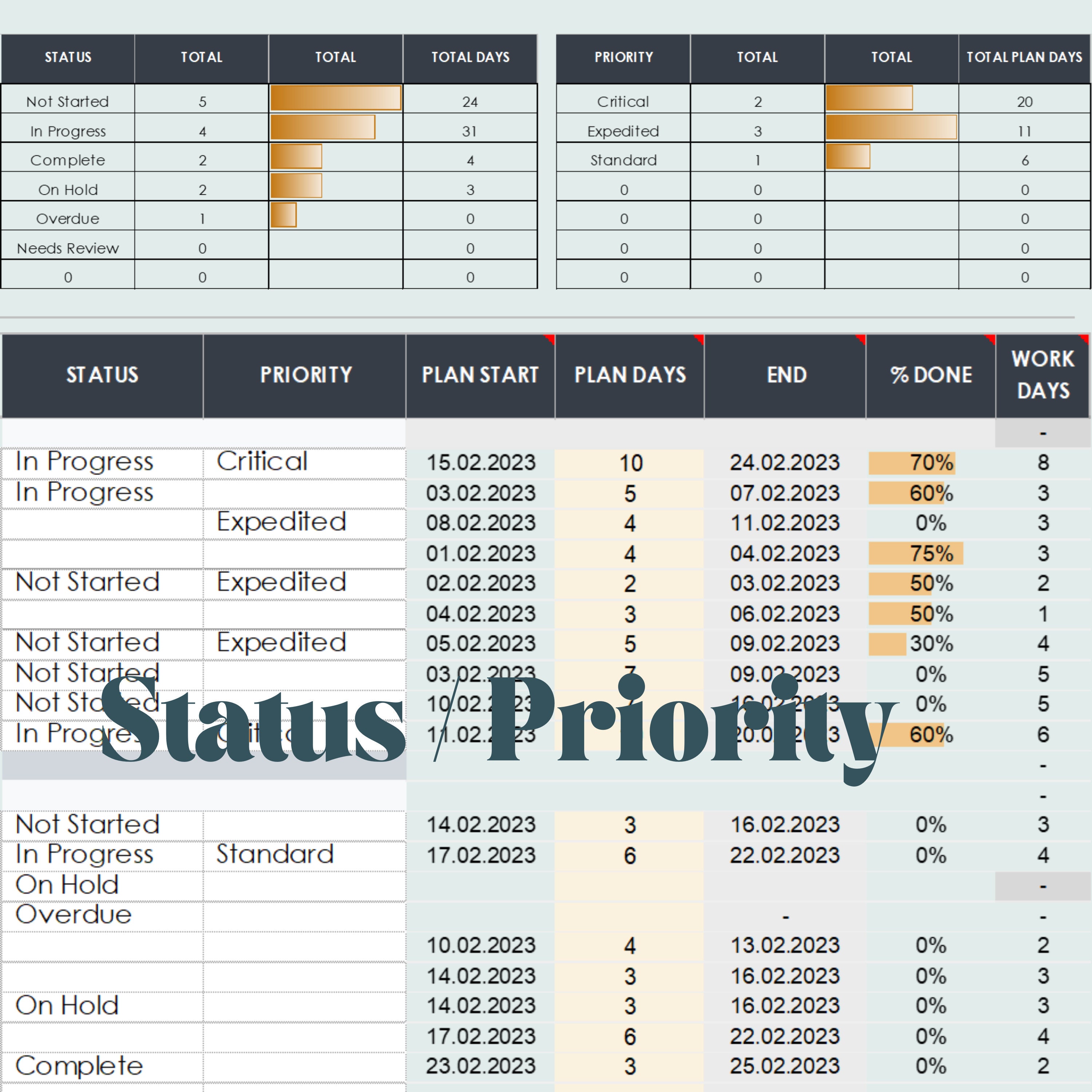Select the Critical cell beside 15.02.2023 row
Viewport: 1092px width, 1092px height.
(x=304, y=463)
